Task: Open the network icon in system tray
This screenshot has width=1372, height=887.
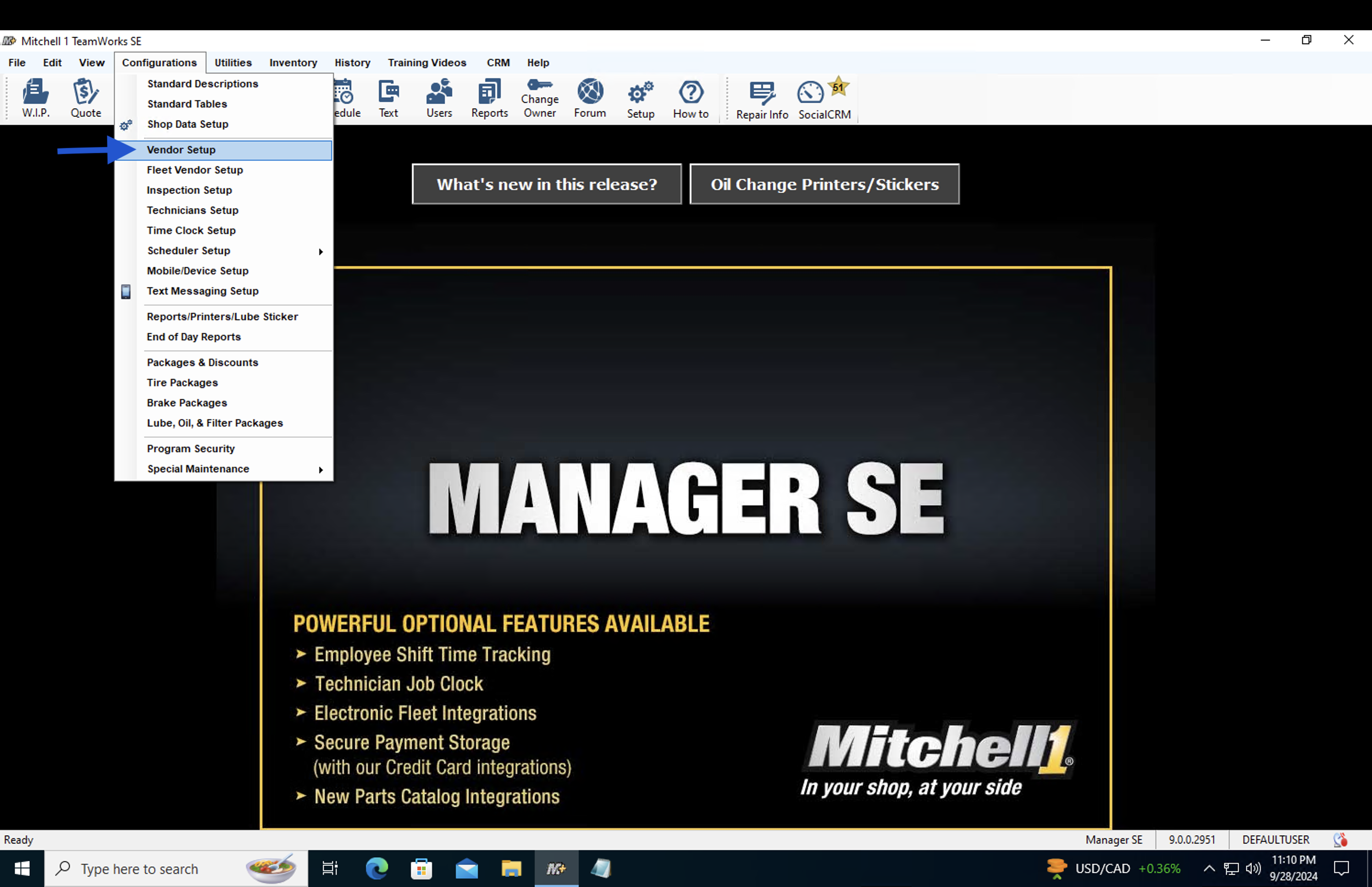Action: point(1231,868)
